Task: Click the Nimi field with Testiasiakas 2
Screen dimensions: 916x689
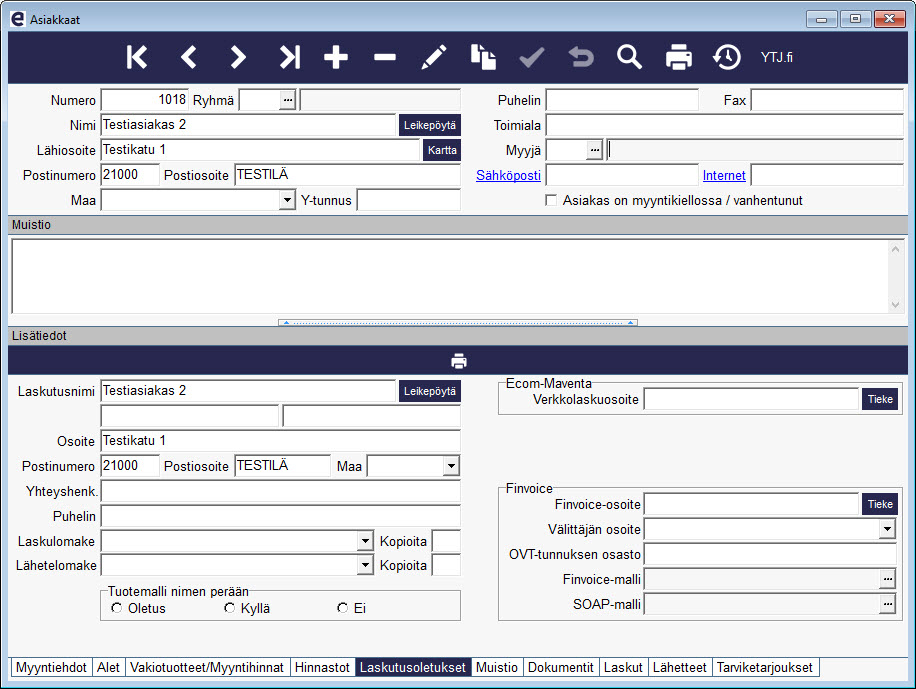Action: point(248,125)
